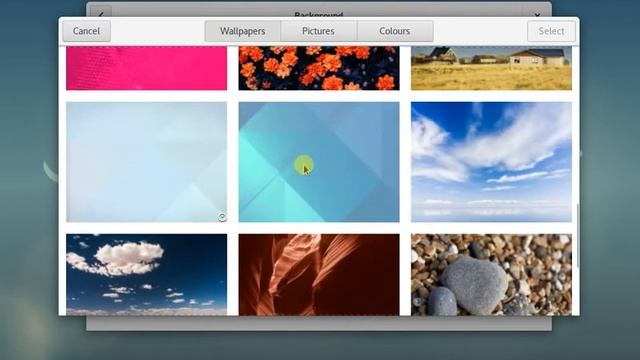This screenshot has height=360, width=640.
Task: Open the Colours tab
Action: coord(395,31)
